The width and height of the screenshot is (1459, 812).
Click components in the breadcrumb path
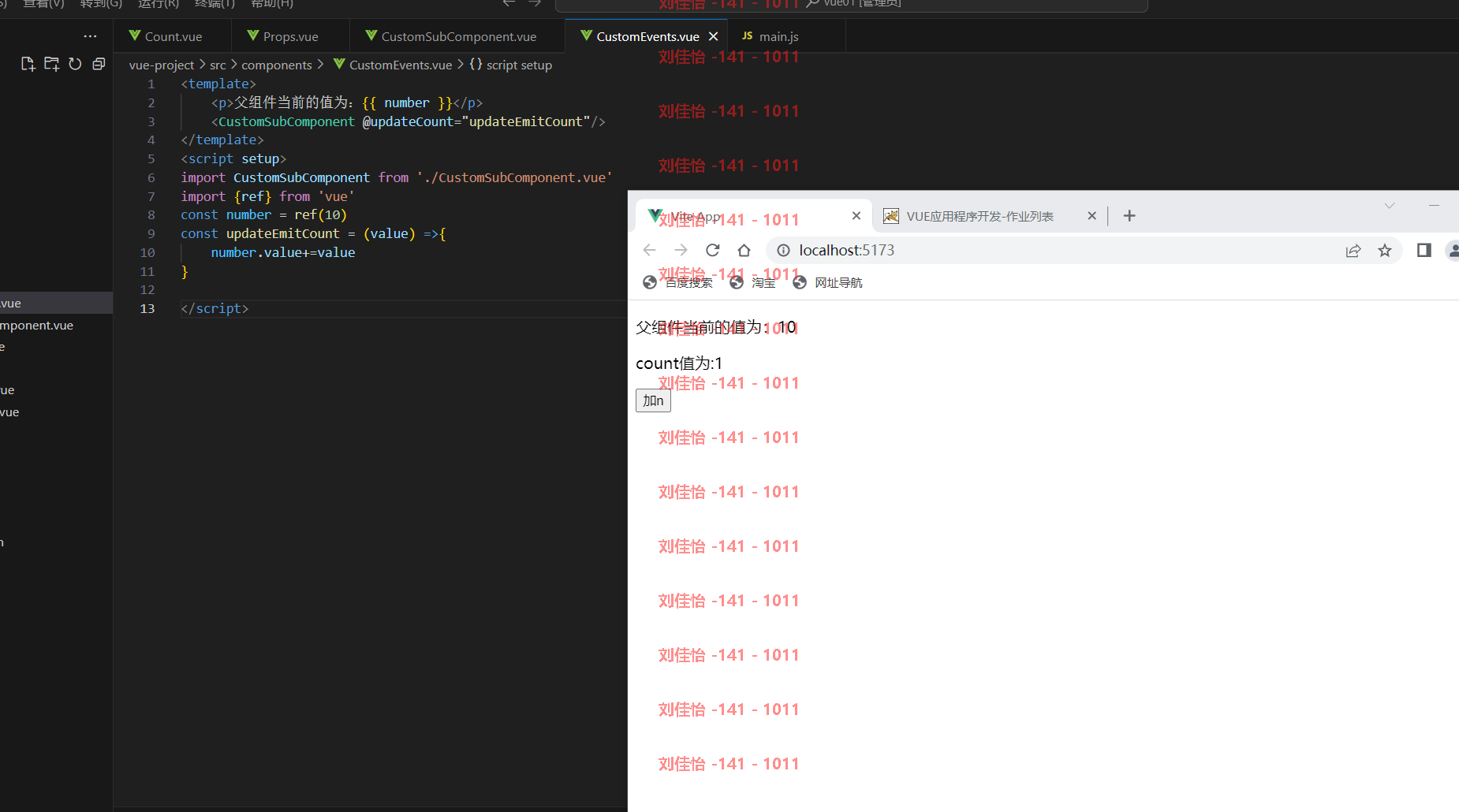coord(277,65)
